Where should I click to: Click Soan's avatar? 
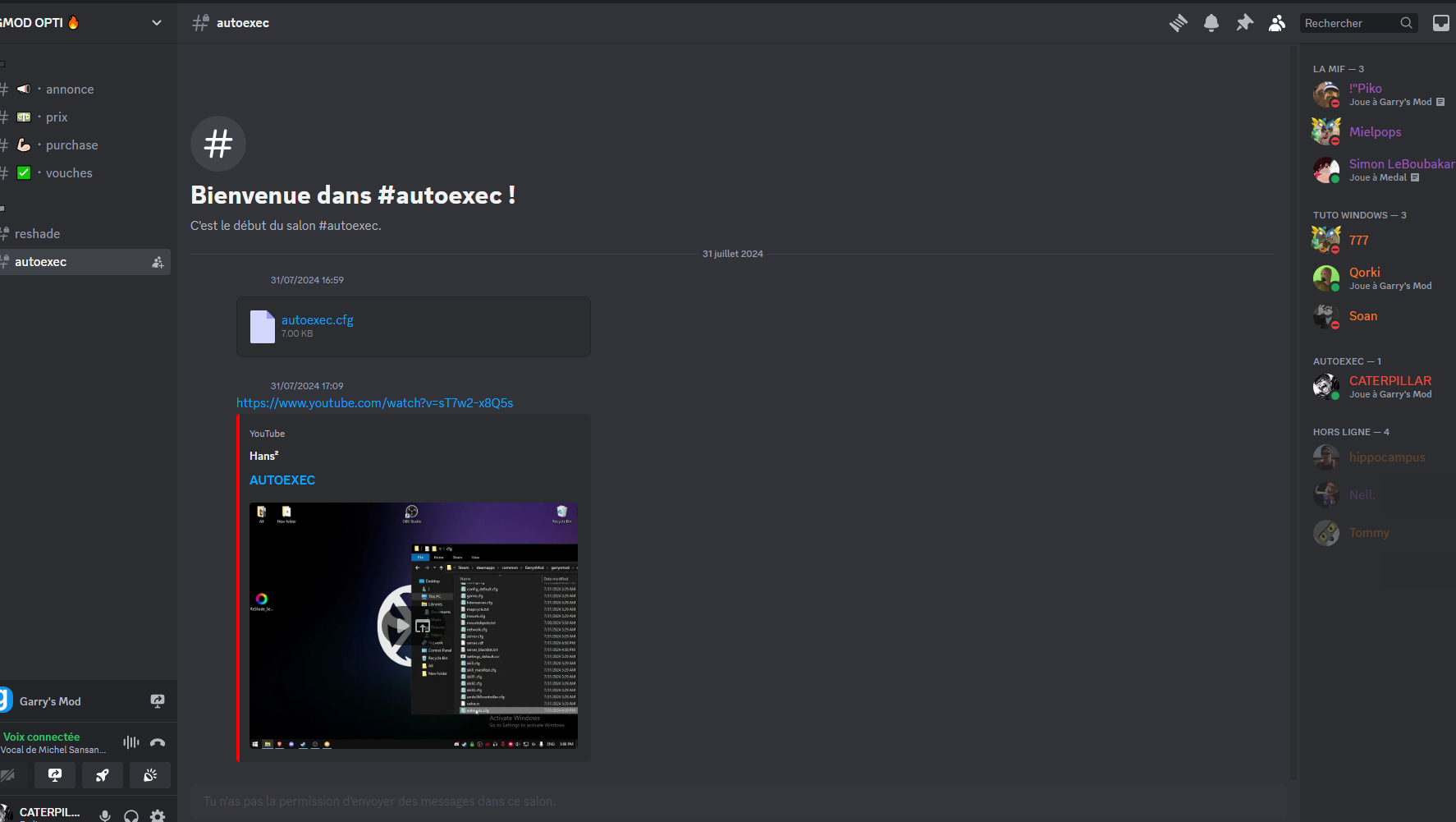(1326, 315)
